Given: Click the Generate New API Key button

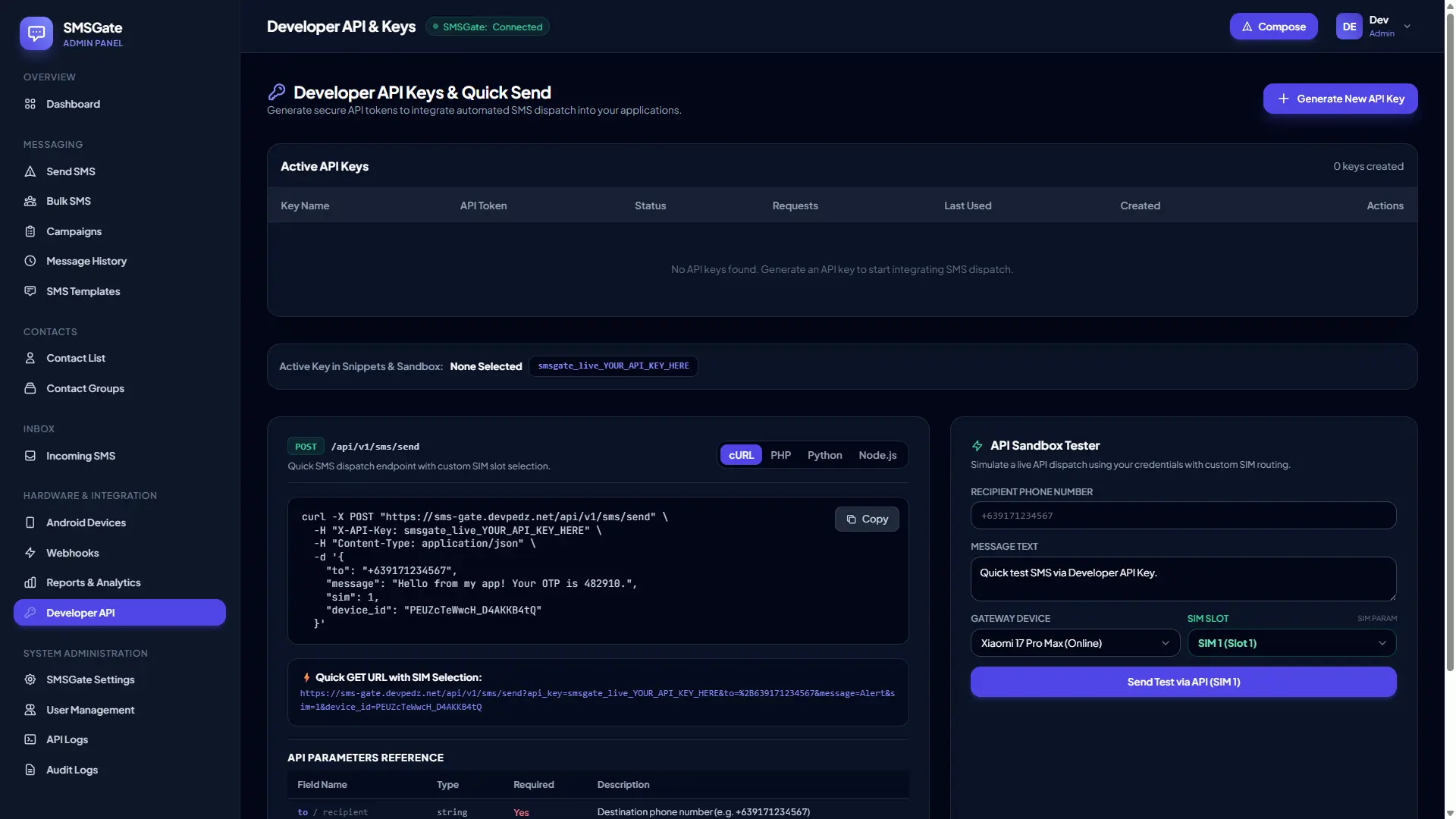Looking at the screenshot, I should (1340, 99).
